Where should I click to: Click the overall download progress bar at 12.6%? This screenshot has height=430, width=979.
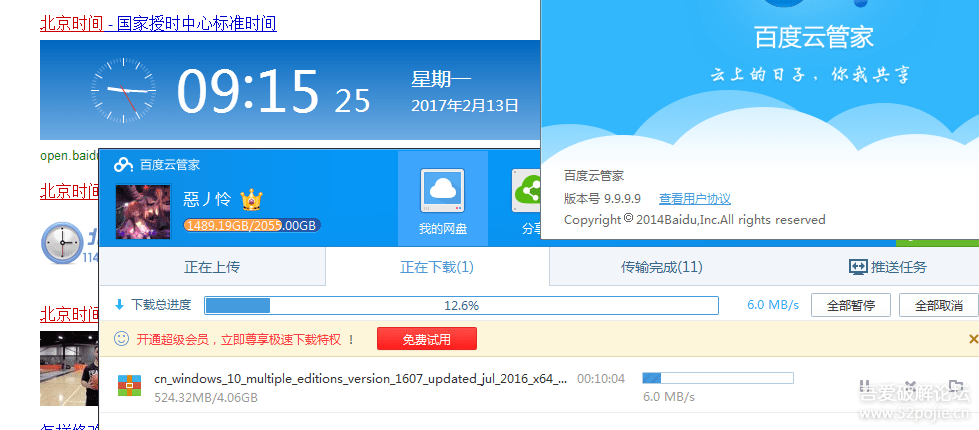click(x=461, y=305)
